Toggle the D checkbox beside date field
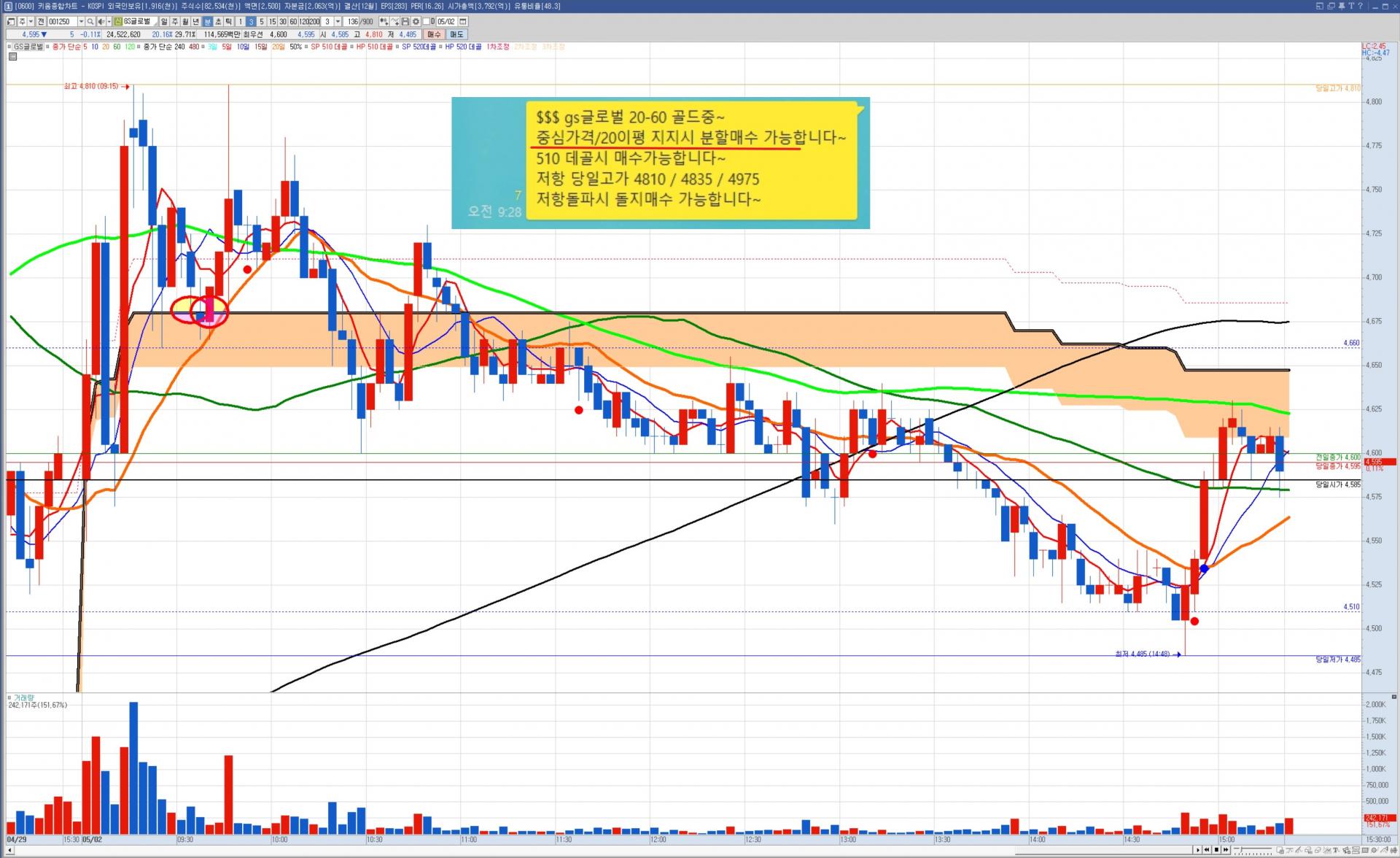The width and height of the screenshot is (1400, 858). pyautogui.click(x=427, y=22)
